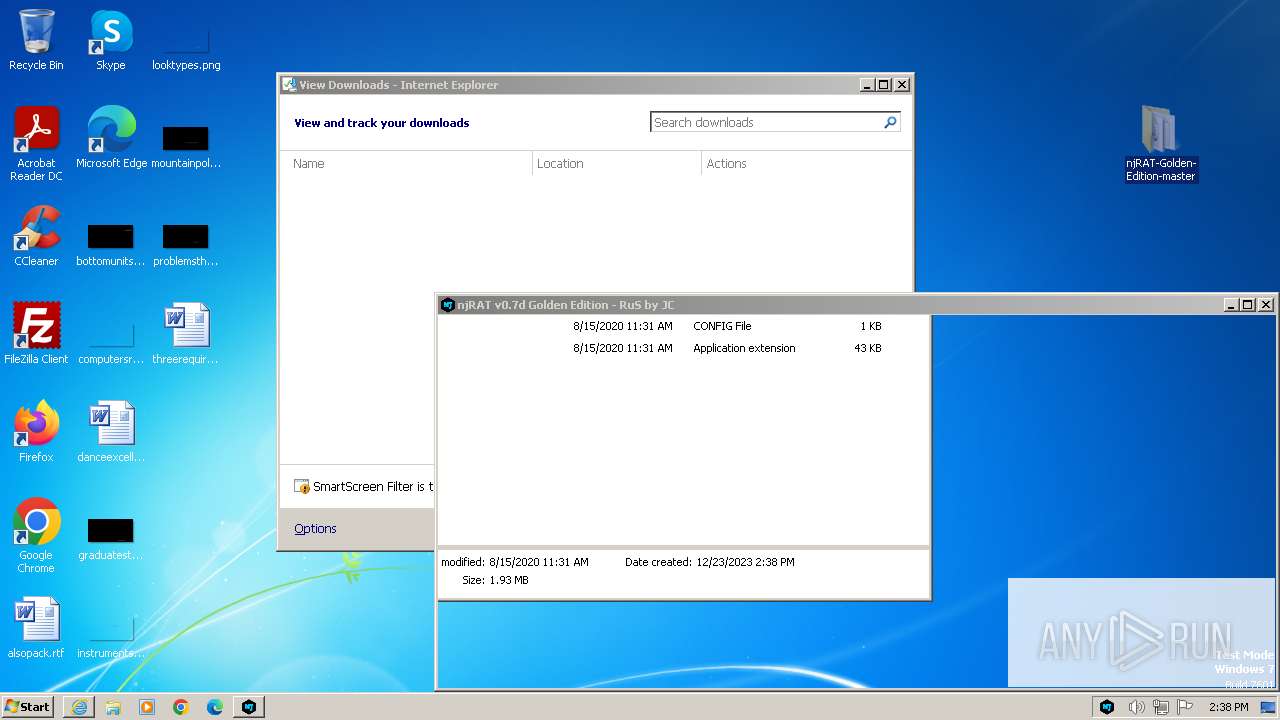Open the Skype desktop shortcut
1280x720 pixels.
[111, 40]
